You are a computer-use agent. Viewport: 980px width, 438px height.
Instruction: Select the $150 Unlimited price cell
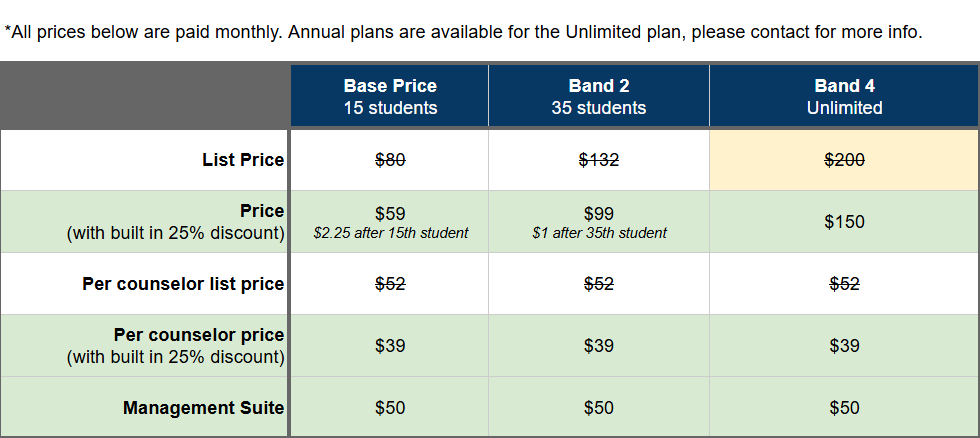[x=844, y=222]
